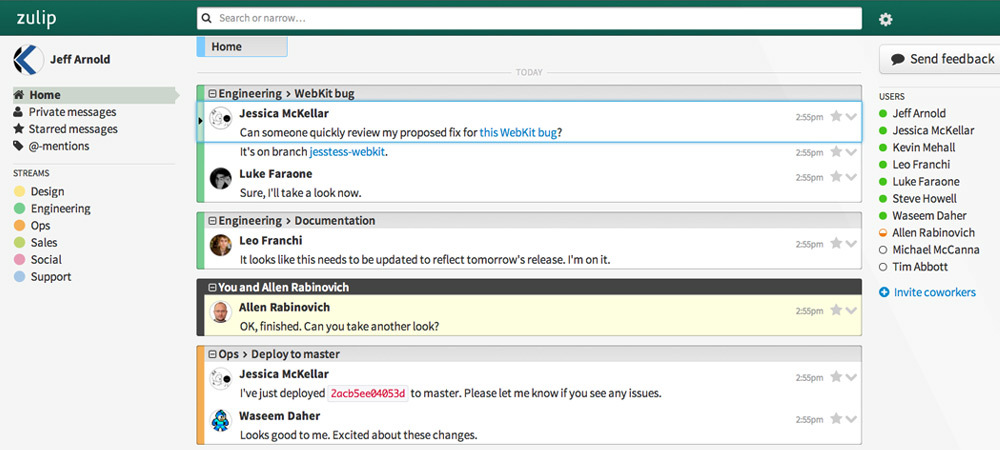The image size is (1000, 450).
Task: Click Jeff Arnold's profile avatar in sidebar
Action: [x=26, y=59]
